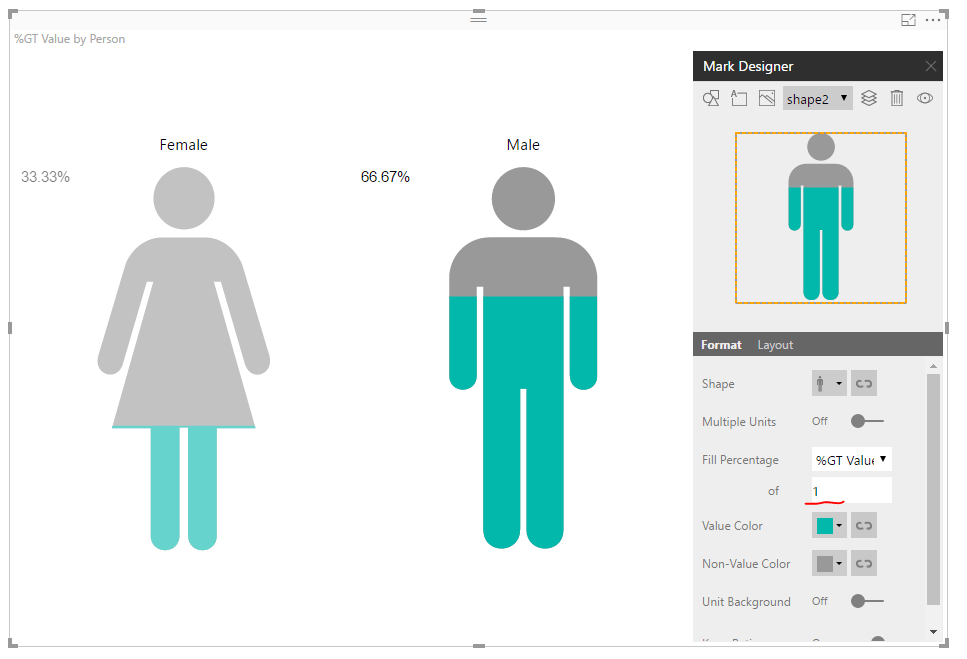Switch to the Format tab
This screenshot has width=967, height=659.
pyautogui.click(x=721, y=345)
